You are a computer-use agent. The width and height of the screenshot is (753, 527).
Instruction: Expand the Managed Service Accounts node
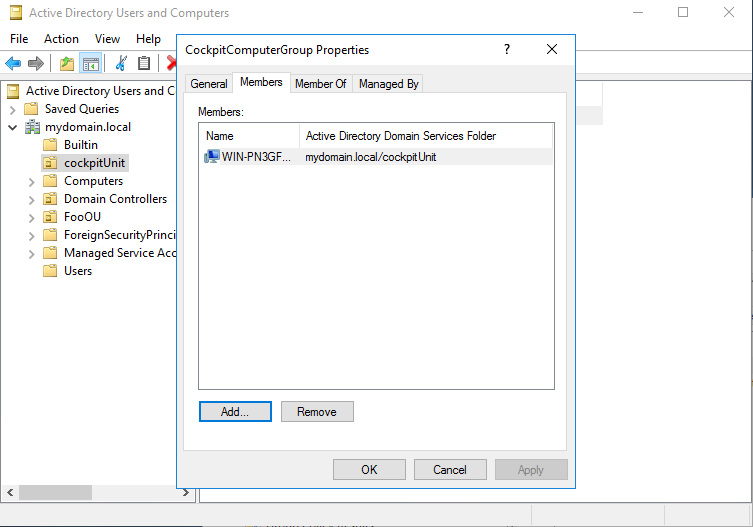pos(31,254)
